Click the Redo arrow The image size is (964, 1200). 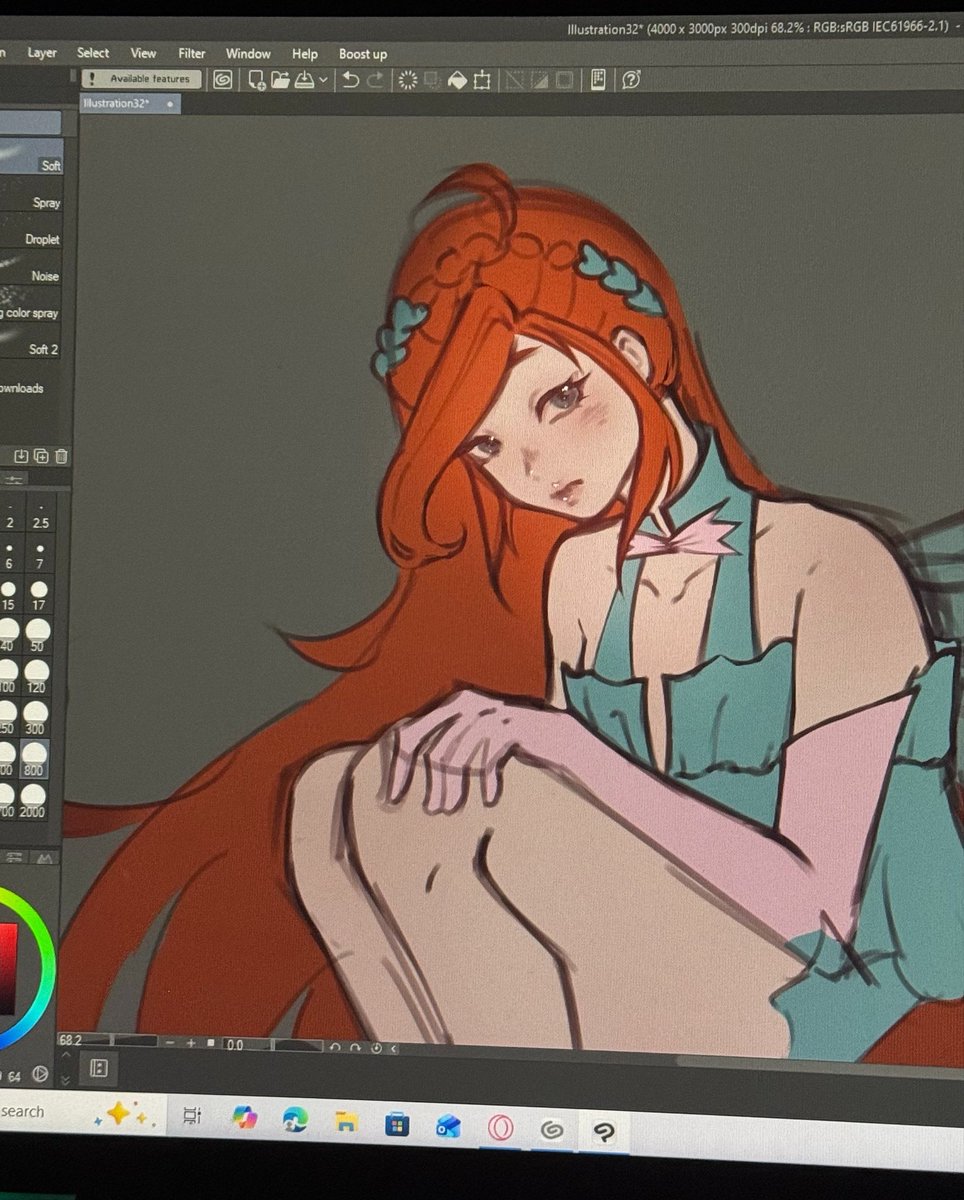[x=375, y=80]
